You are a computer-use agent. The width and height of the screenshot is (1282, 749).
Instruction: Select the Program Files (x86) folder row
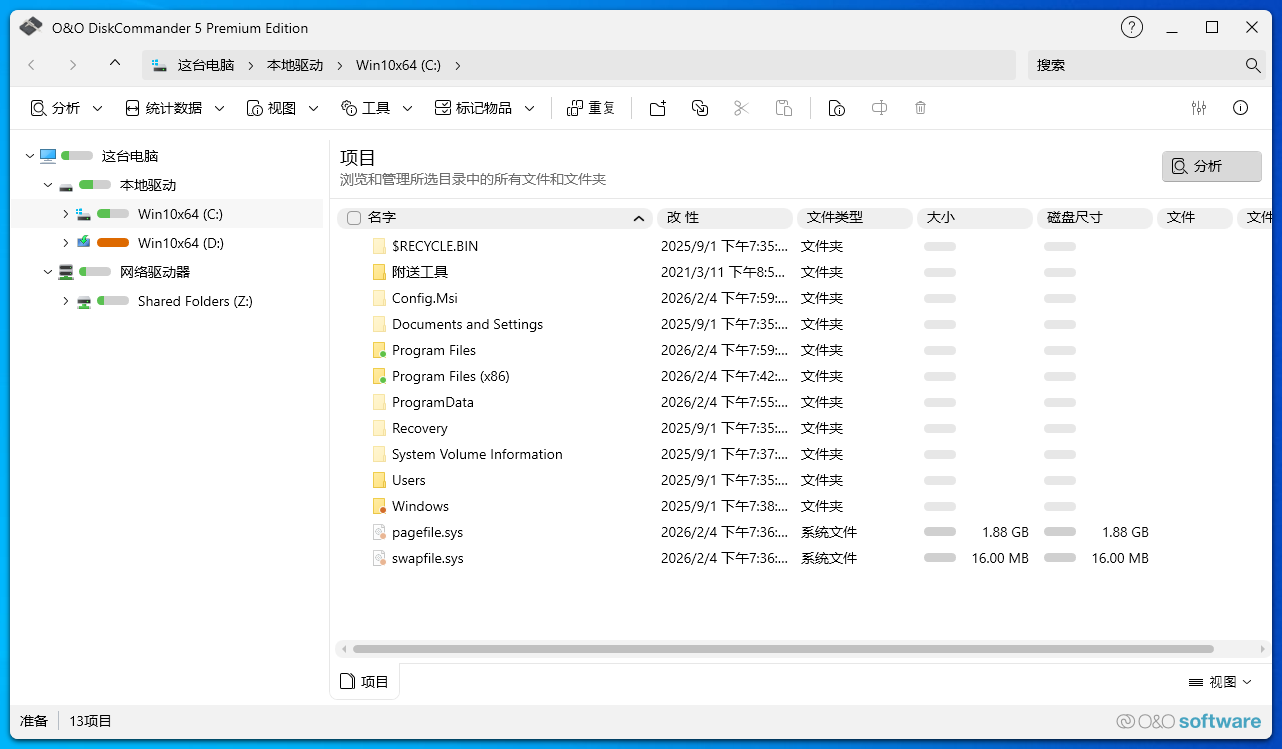click(450, 376)
